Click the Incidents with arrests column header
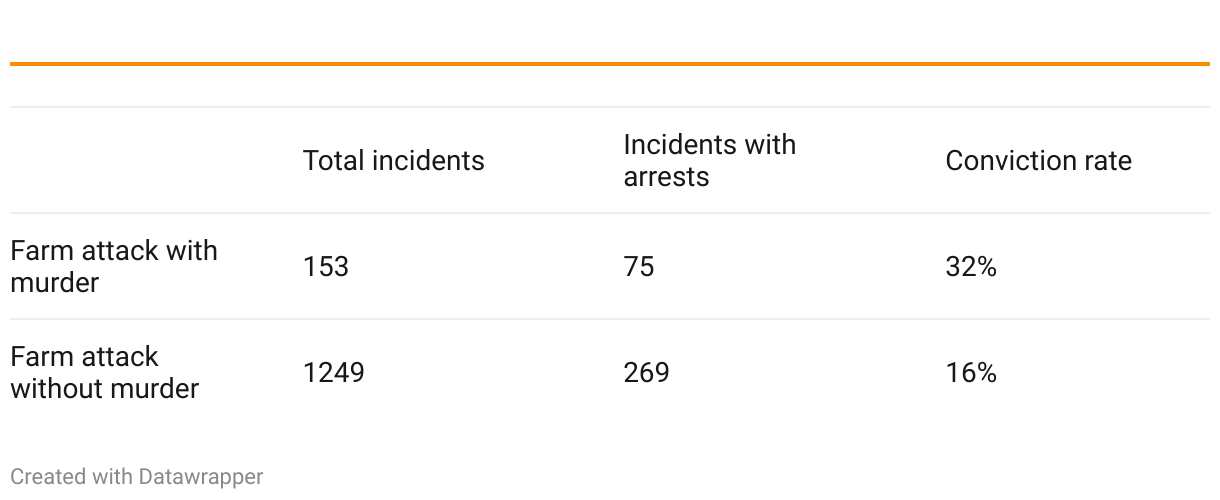Viewport: 1220px width, 500px height. (x=710, y=160)
